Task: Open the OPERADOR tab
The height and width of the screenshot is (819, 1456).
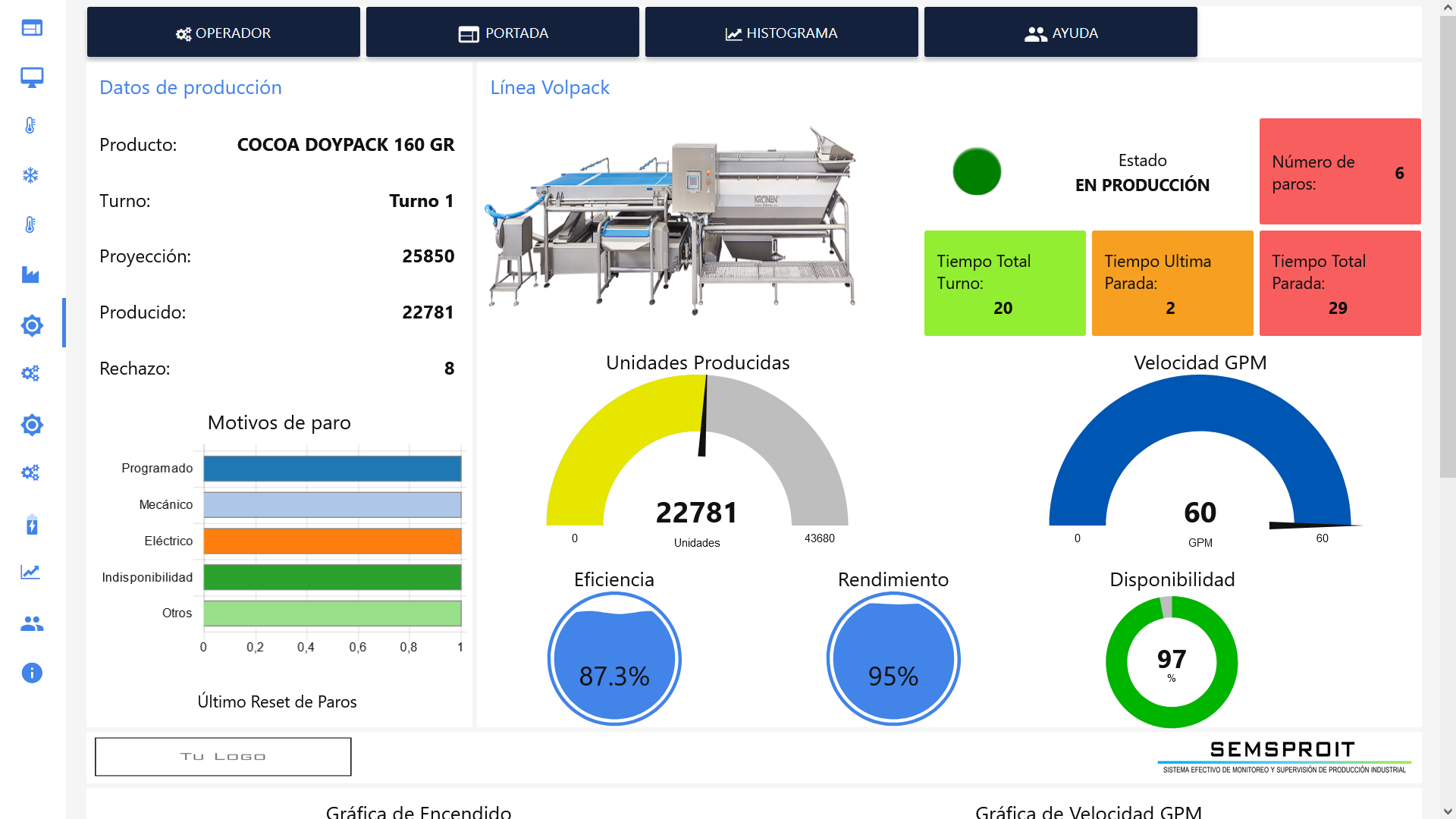Action: [x=223, y=33]
